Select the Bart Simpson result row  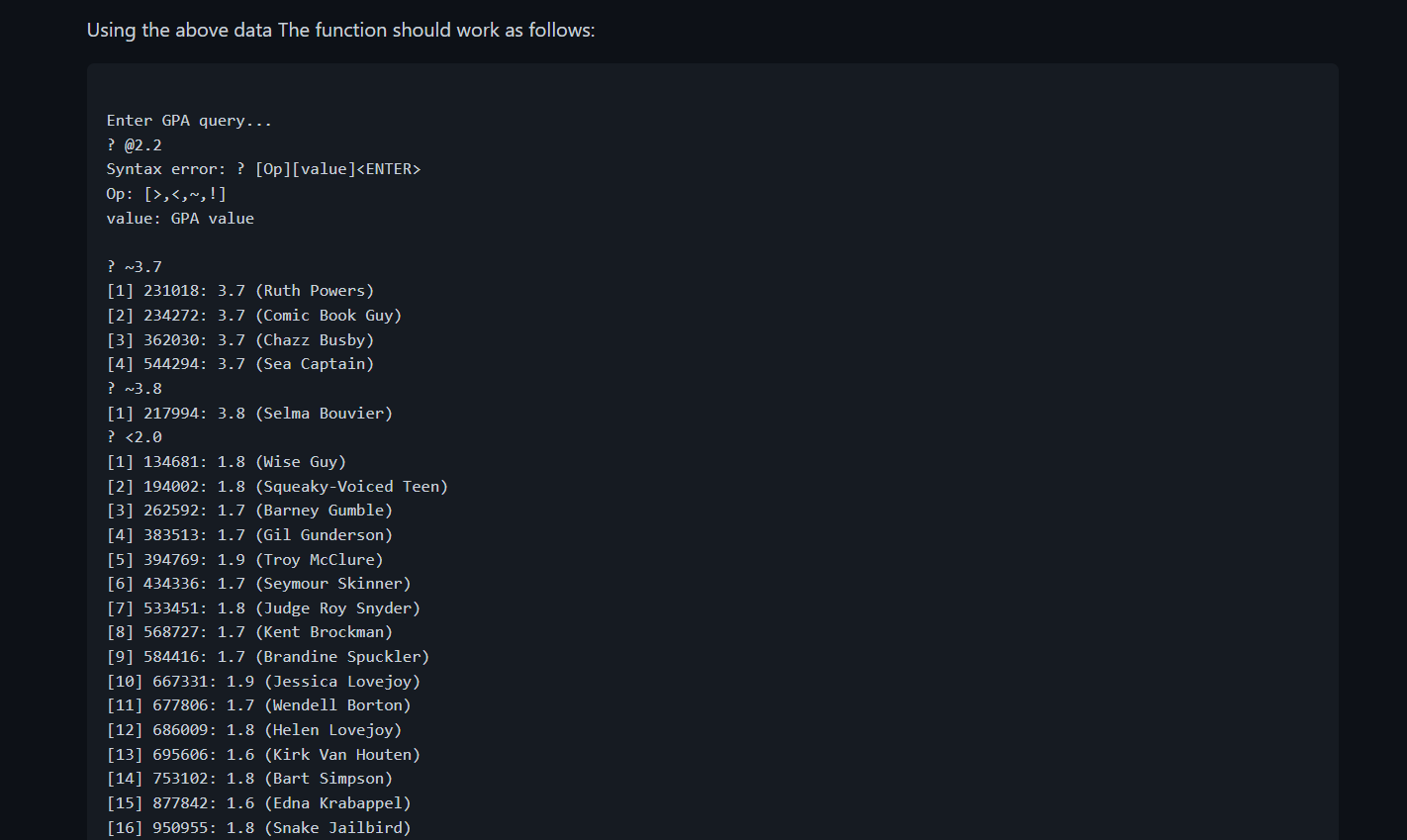[249, 779]
